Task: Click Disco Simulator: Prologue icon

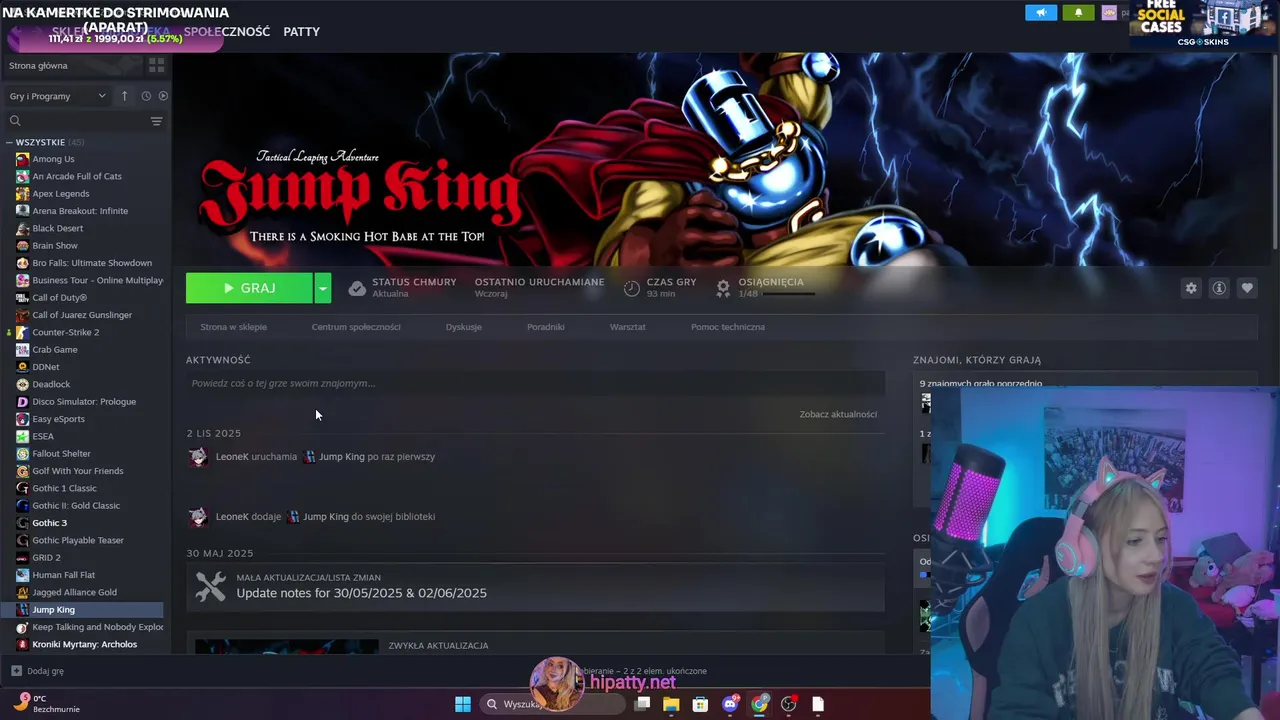Action: tap(22, 402)
